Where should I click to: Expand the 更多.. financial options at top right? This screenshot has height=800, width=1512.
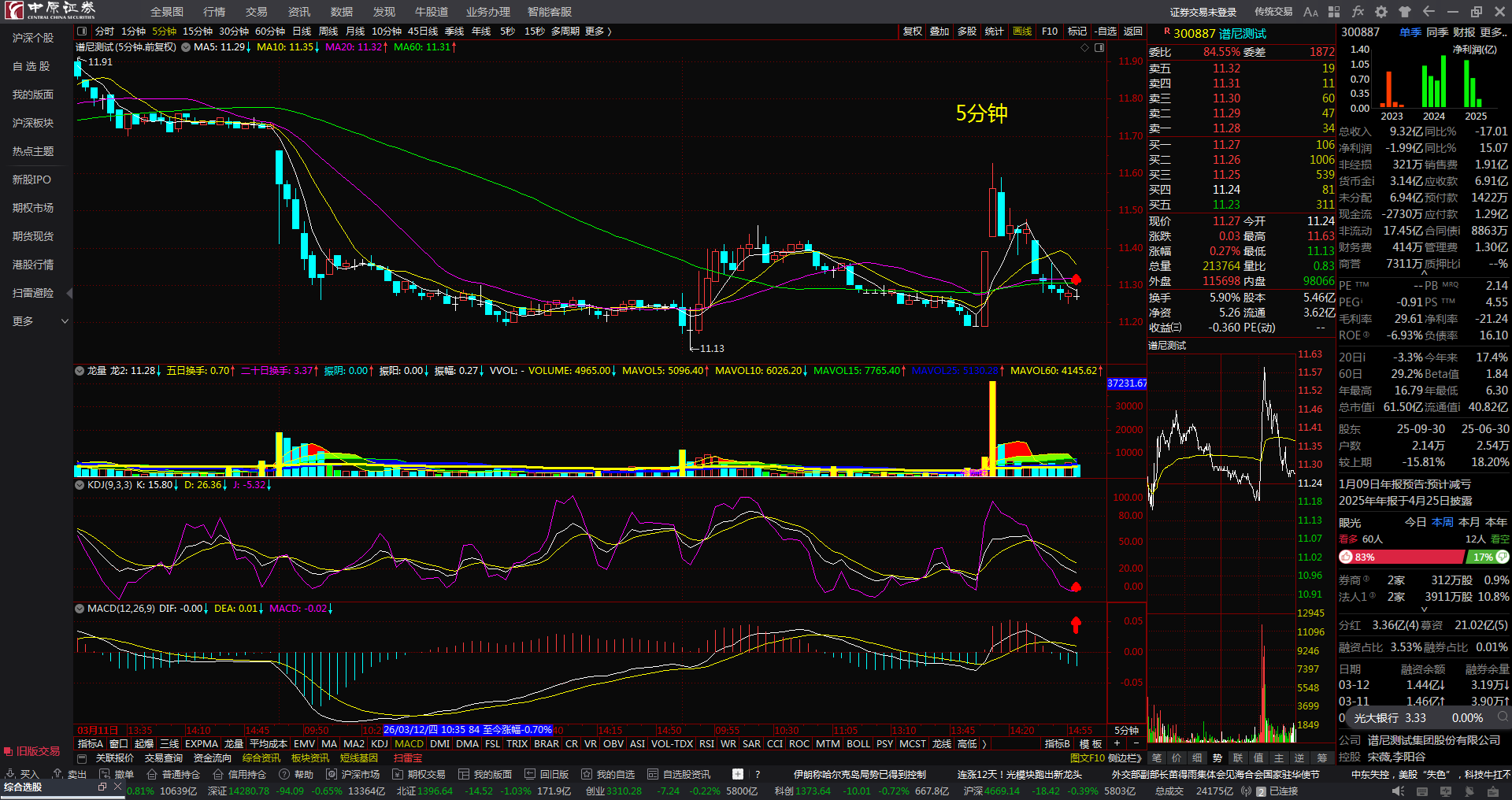click(x=1493, y=32)
